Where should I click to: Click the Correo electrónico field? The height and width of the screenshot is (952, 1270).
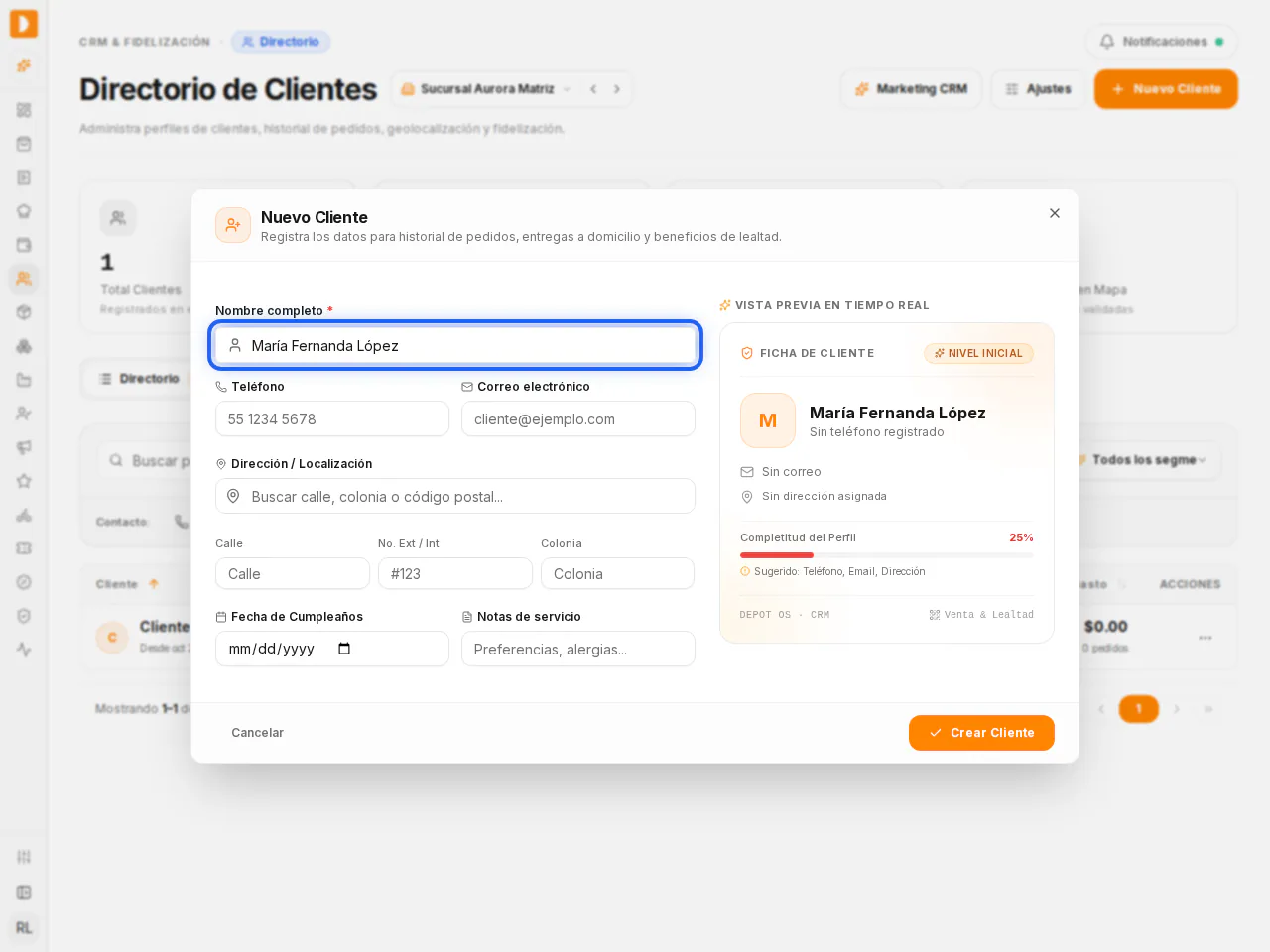coord(578,418)
